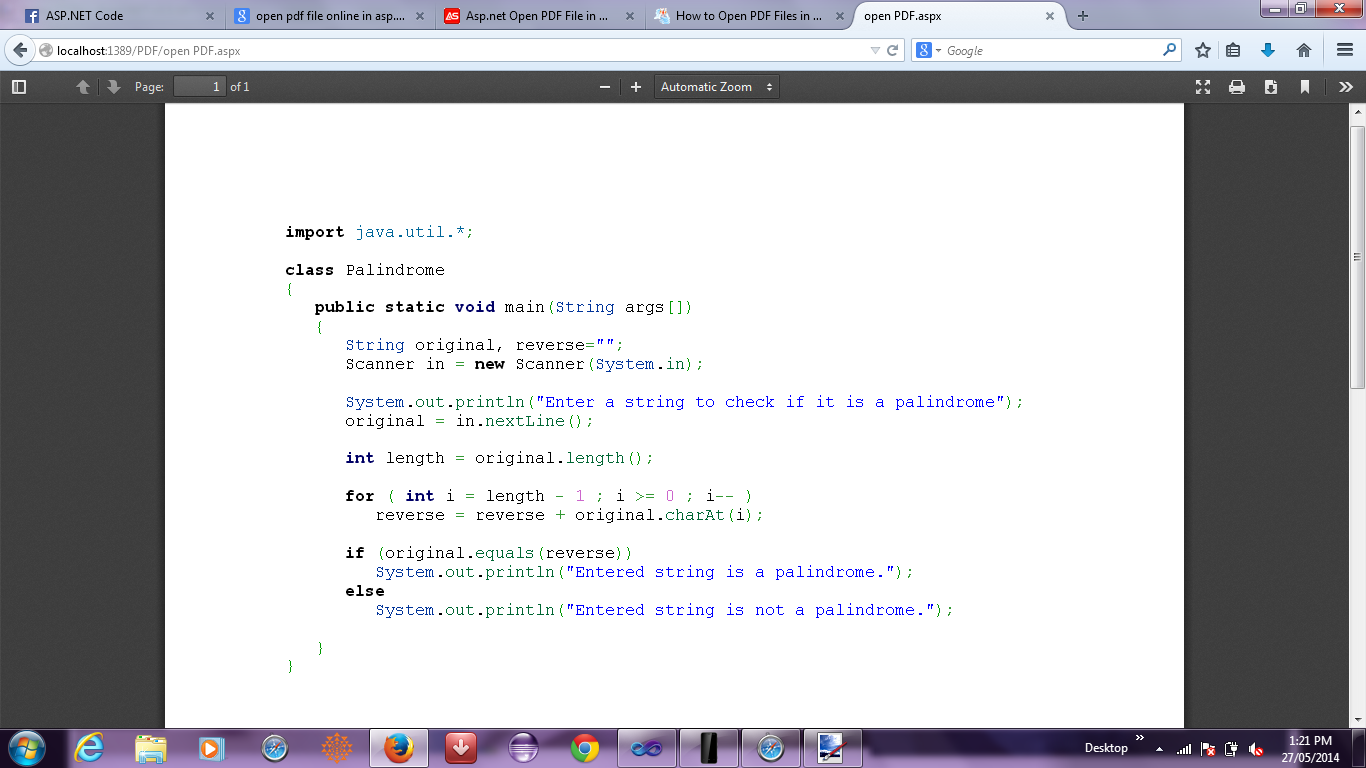This screenshot has height=768, width=1366.
Task: Open a new browser tab
Action: click(x=1082, y=16)
